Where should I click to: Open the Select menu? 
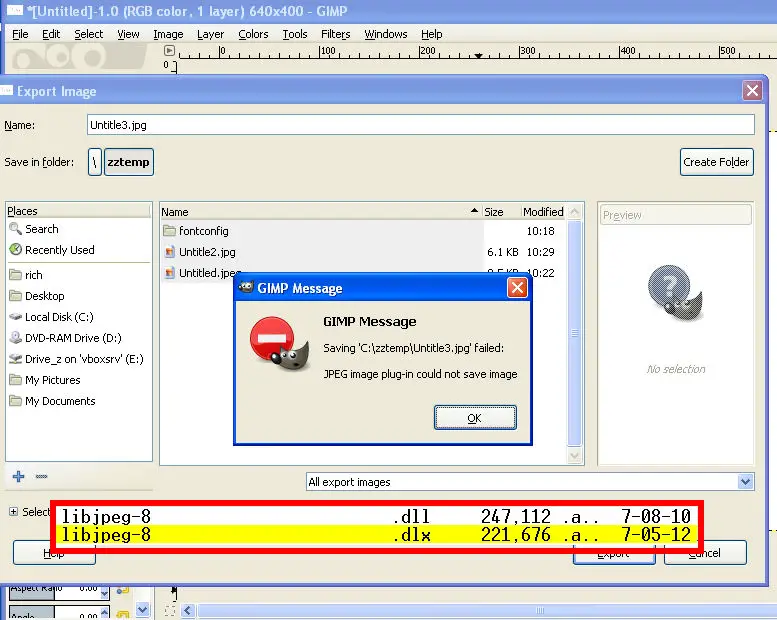click(89, 34)
